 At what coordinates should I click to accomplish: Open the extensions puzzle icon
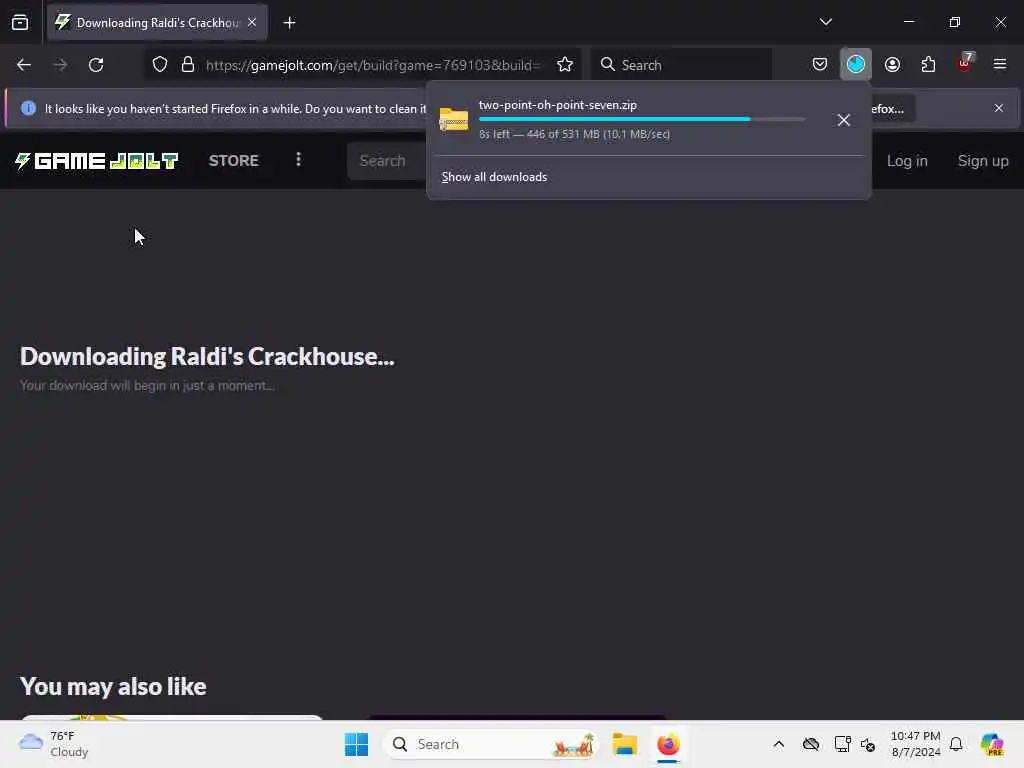[x=928, y=65]
